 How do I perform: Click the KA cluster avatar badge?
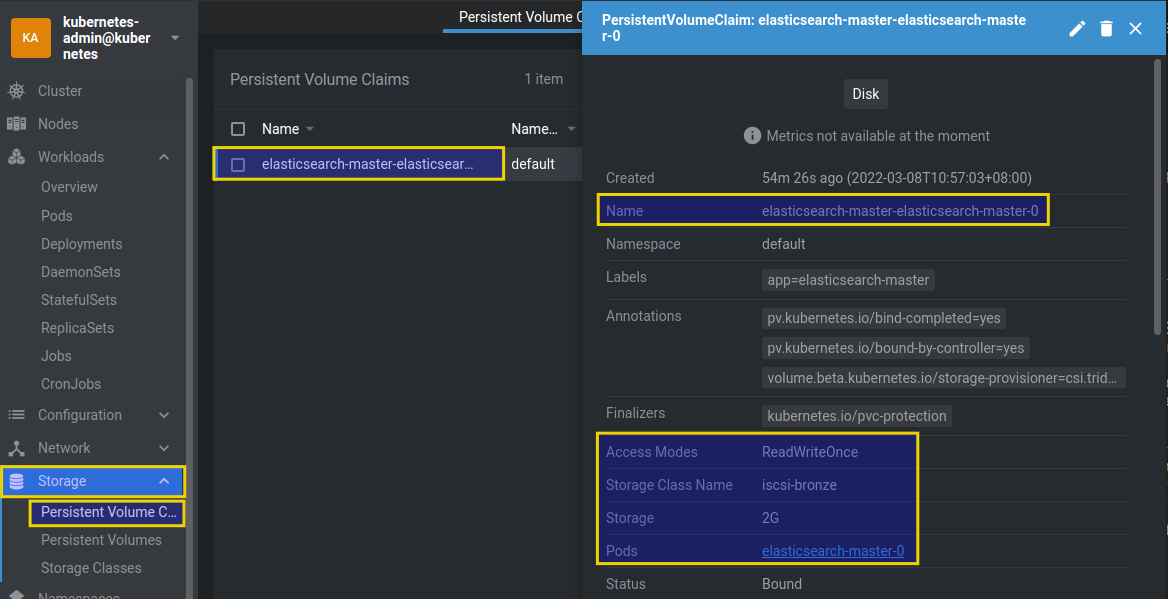(31, 38)
